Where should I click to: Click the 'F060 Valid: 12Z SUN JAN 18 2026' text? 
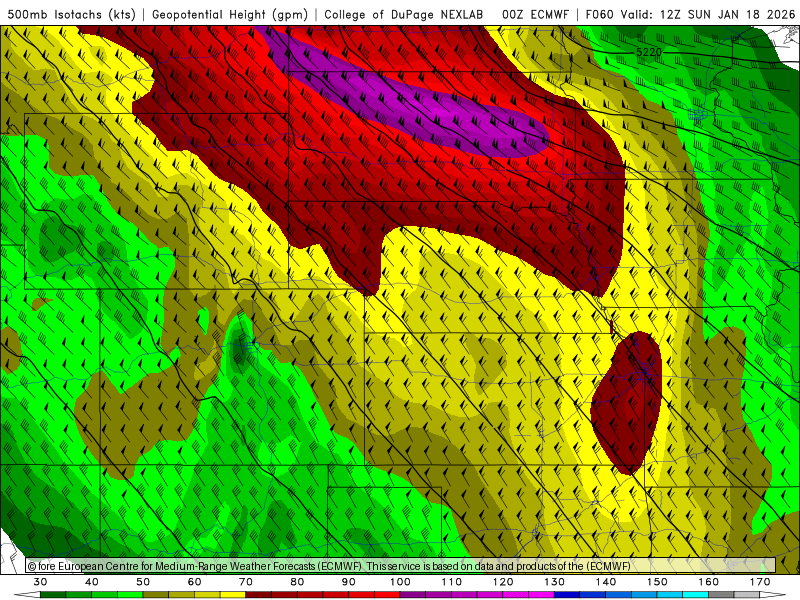(x=690, y=14)
